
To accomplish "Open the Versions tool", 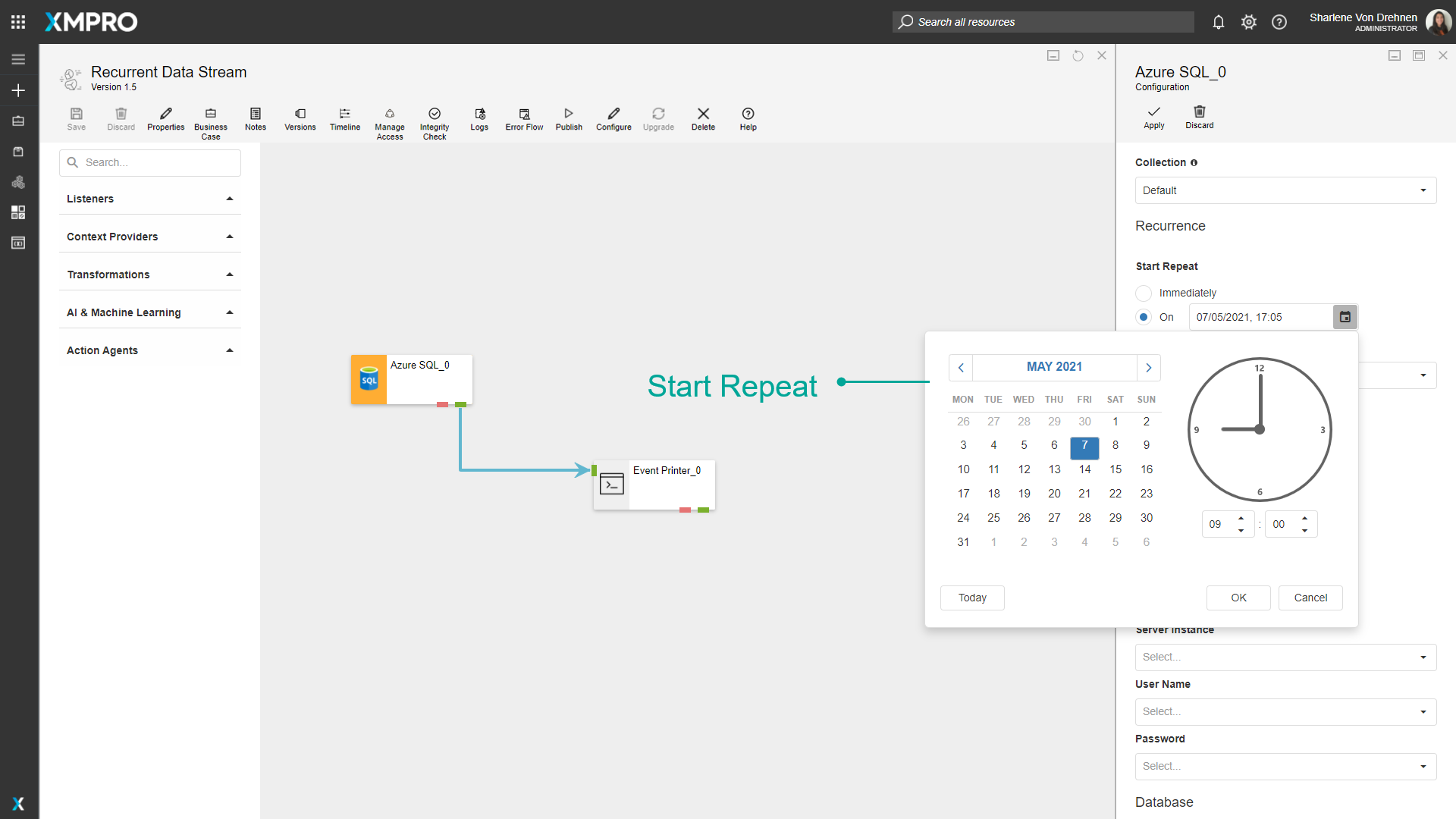I will click(300, 119).
